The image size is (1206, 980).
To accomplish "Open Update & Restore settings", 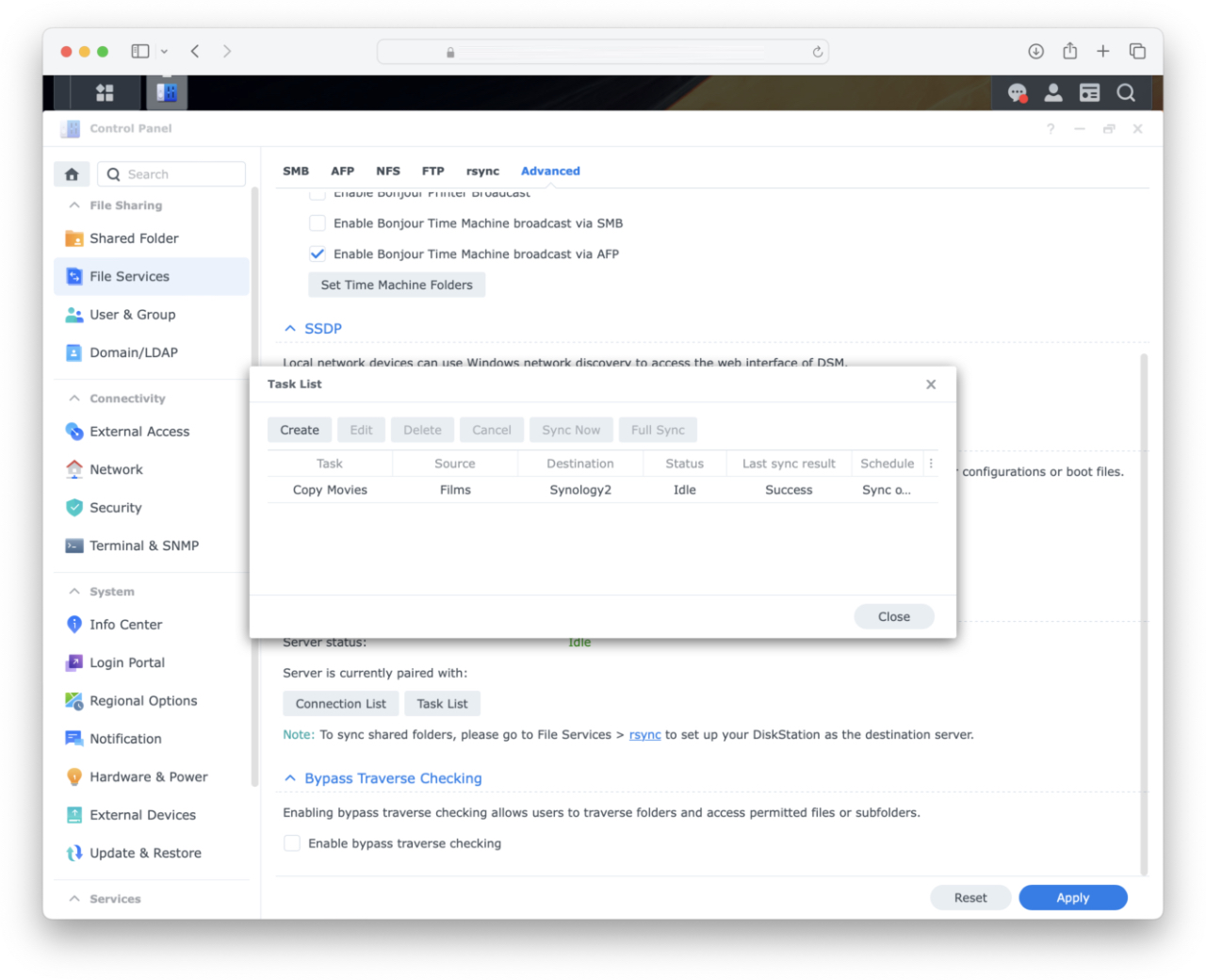I will pyautogui.click(x=145, y=853).
